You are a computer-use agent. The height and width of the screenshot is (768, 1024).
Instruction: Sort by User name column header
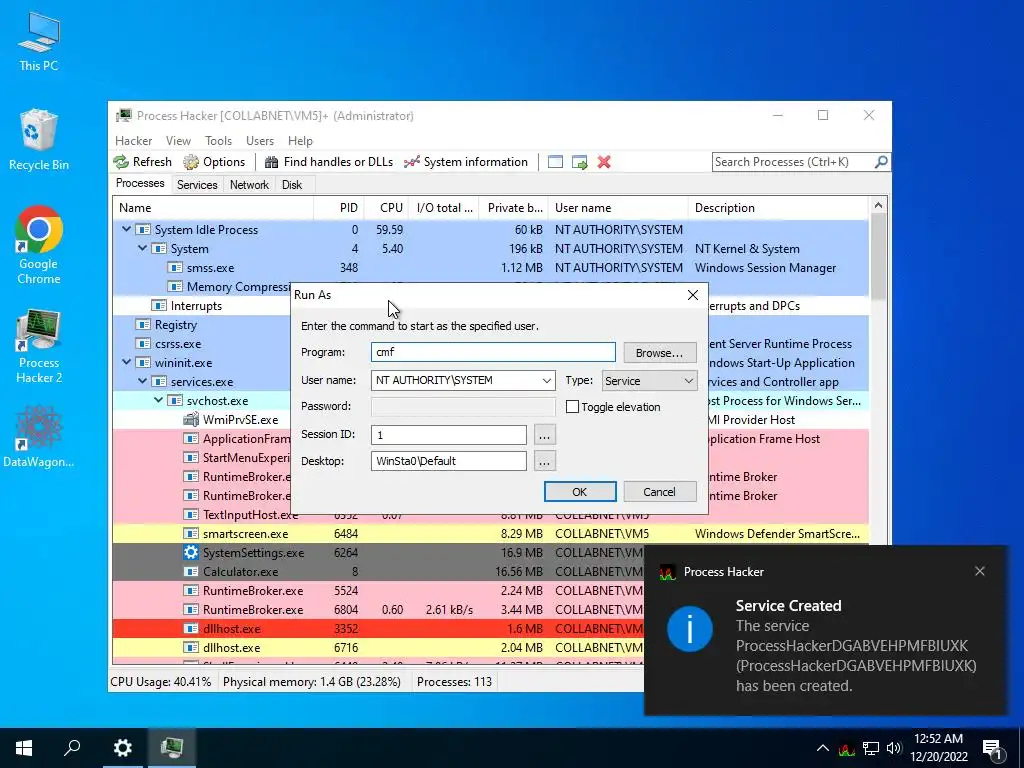click(618, 208)
